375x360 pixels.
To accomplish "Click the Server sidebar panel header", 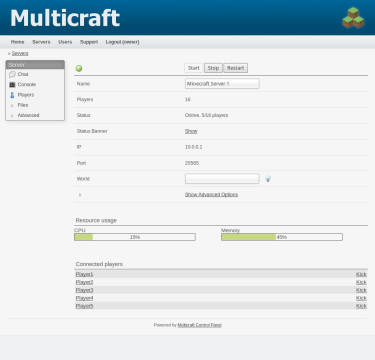I will (x=35, y=65).
